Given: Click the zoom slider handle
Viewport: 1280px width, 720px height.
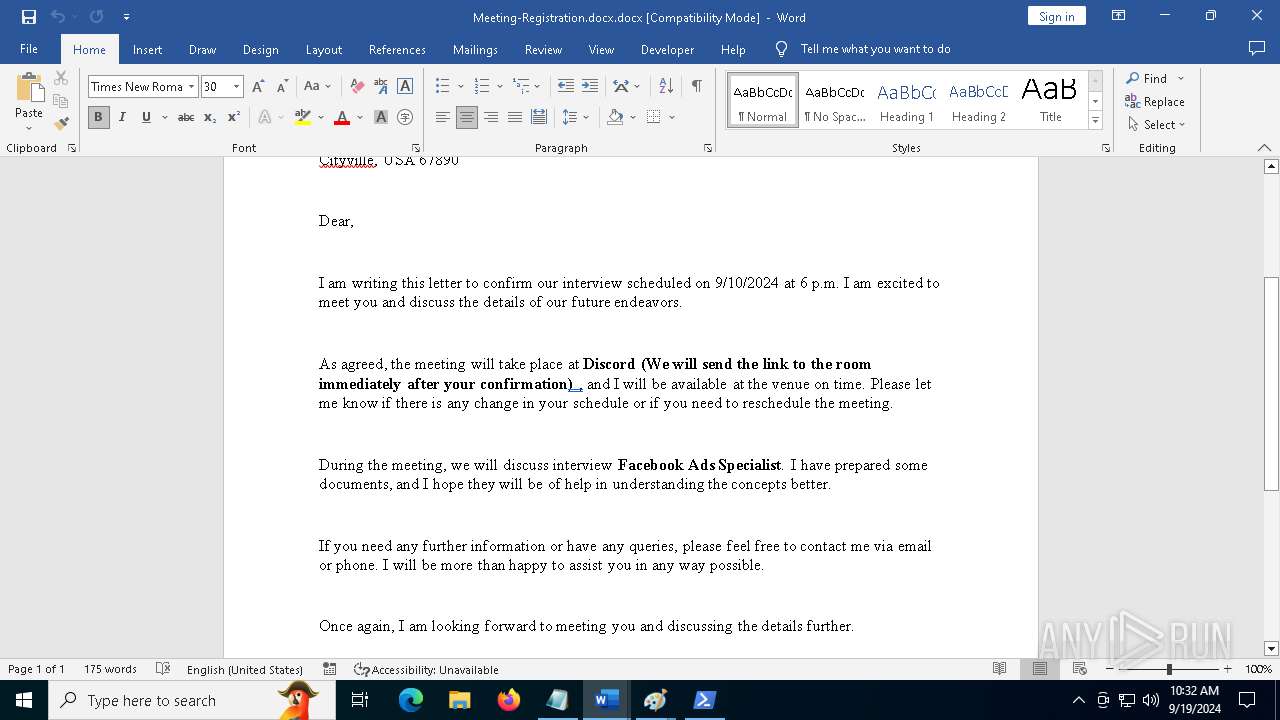Looking at the screenshot, I should coord(1169,669).
